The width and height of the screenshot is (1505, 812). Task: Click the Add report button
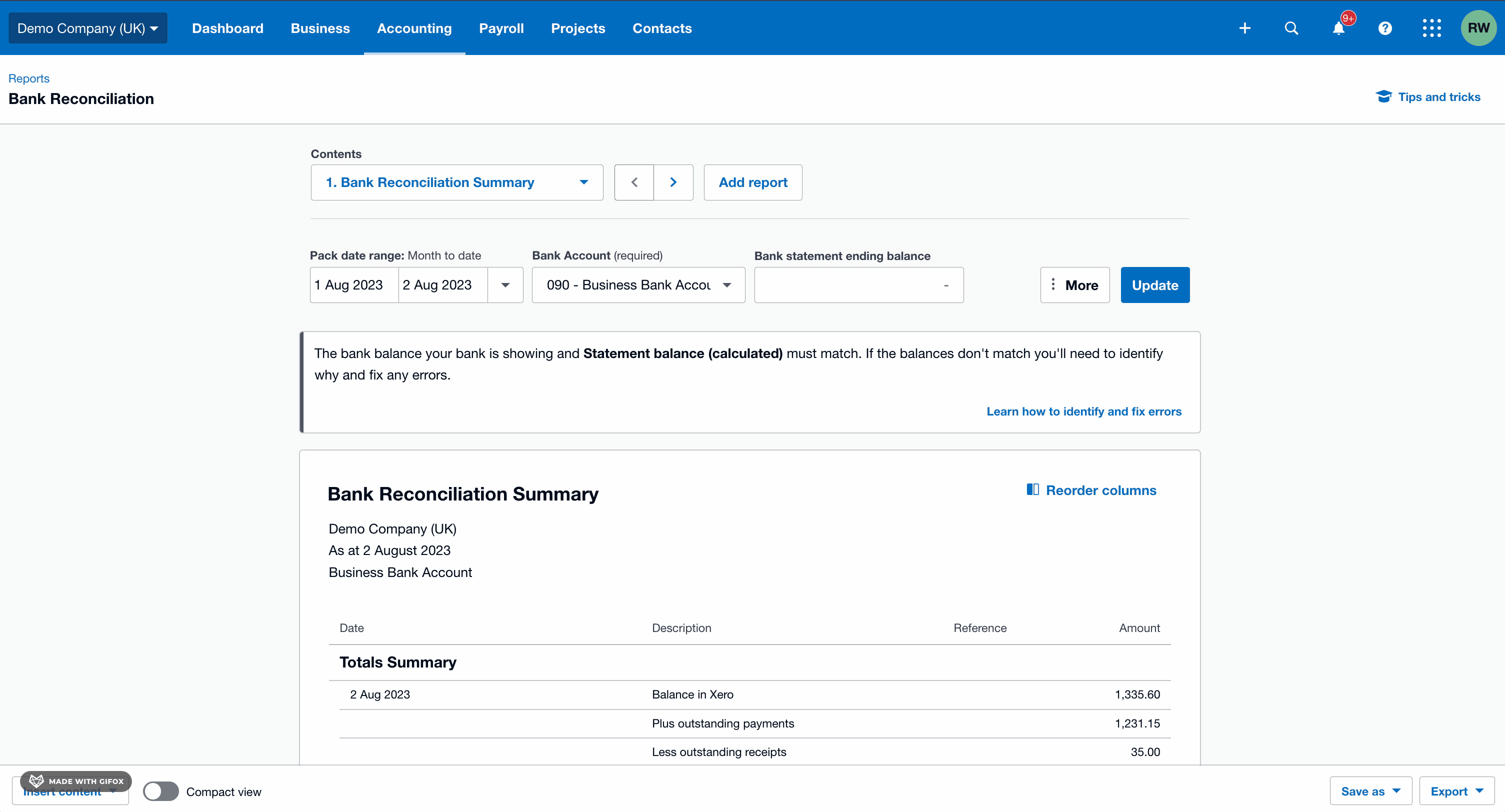coord(752,182)
